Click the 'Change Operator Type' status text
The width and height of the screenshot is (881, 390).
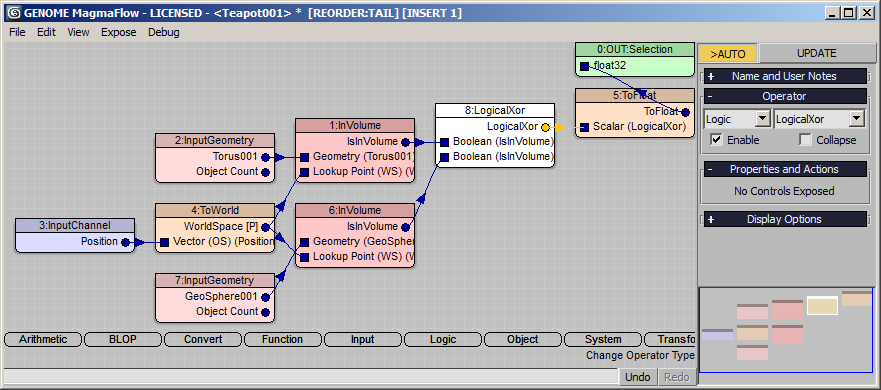pos(640,355)
